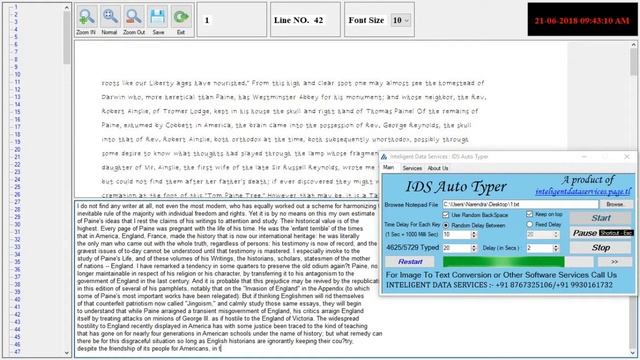Click the Zoom Out magnifier icon
The width and height of the screenshot is (640, 360).
[134, 17]
